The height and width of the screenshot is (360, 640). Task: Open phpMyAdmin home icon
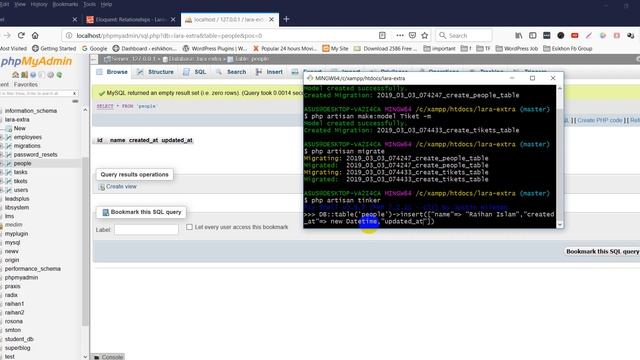coord(16,75)
